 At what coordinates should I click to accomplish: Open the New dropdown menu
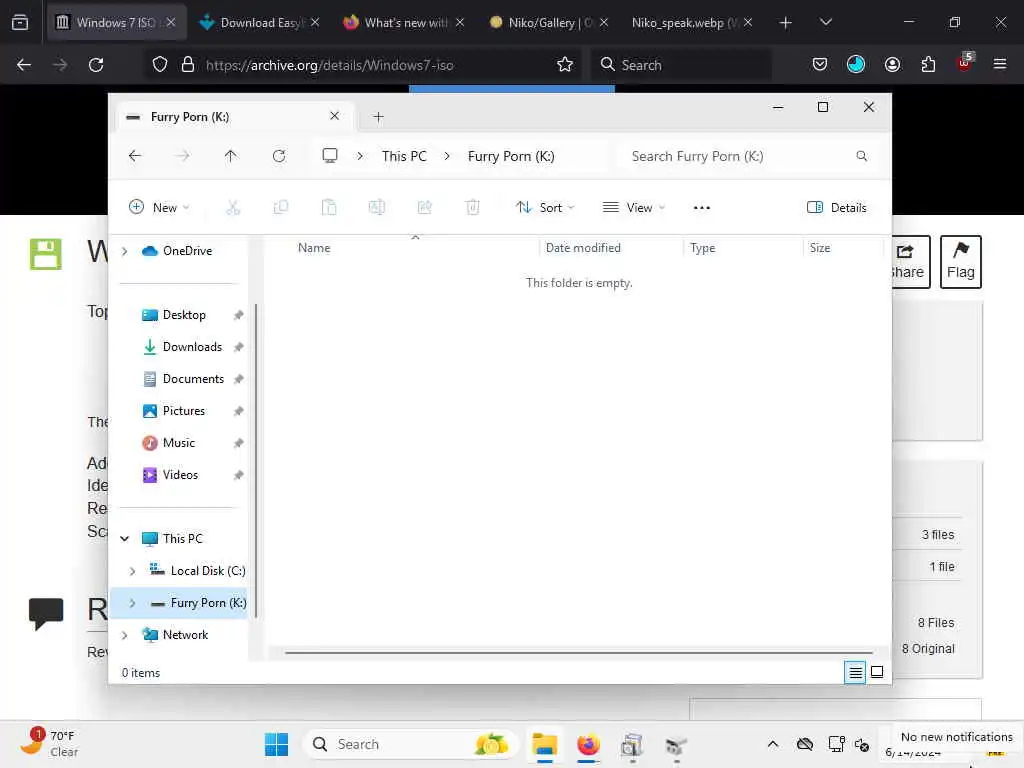coord(159,208)
